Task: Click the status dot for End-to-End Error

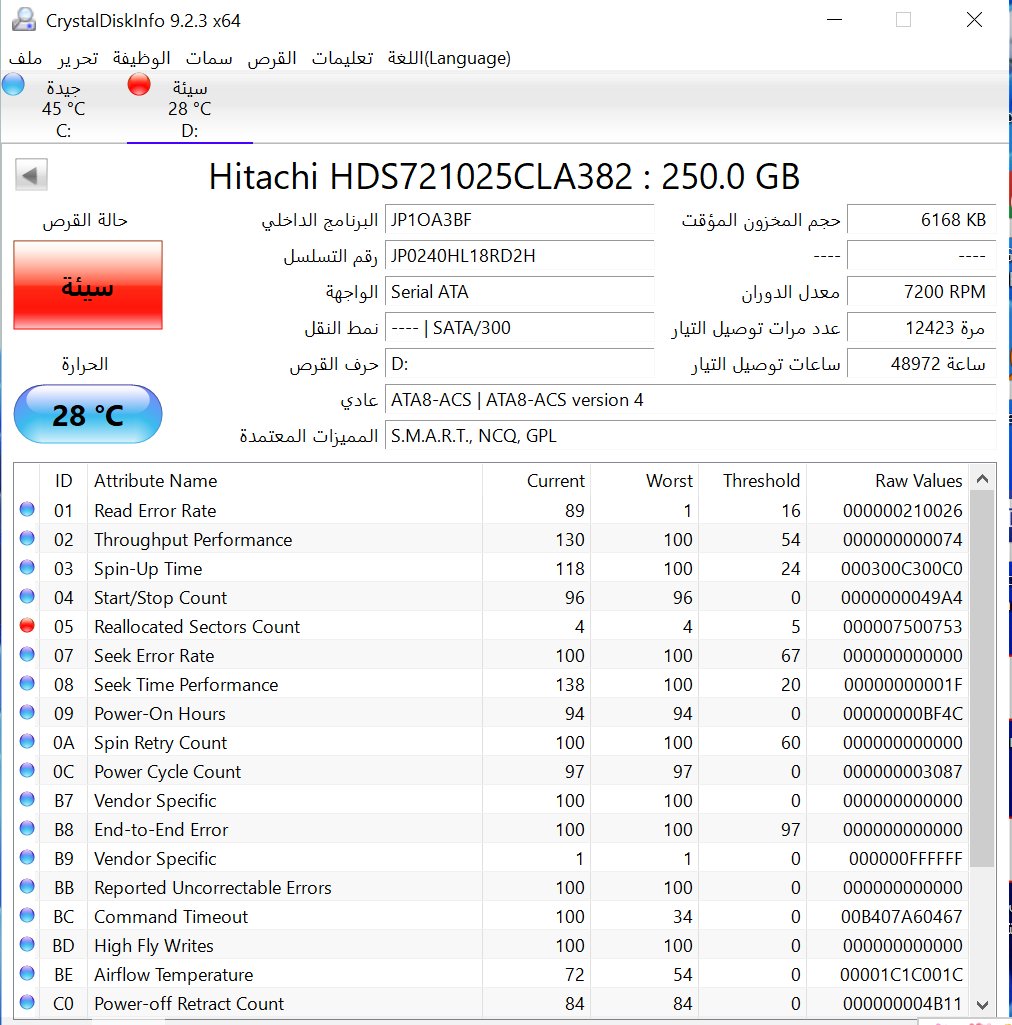Action: click(x=27, y=828)
